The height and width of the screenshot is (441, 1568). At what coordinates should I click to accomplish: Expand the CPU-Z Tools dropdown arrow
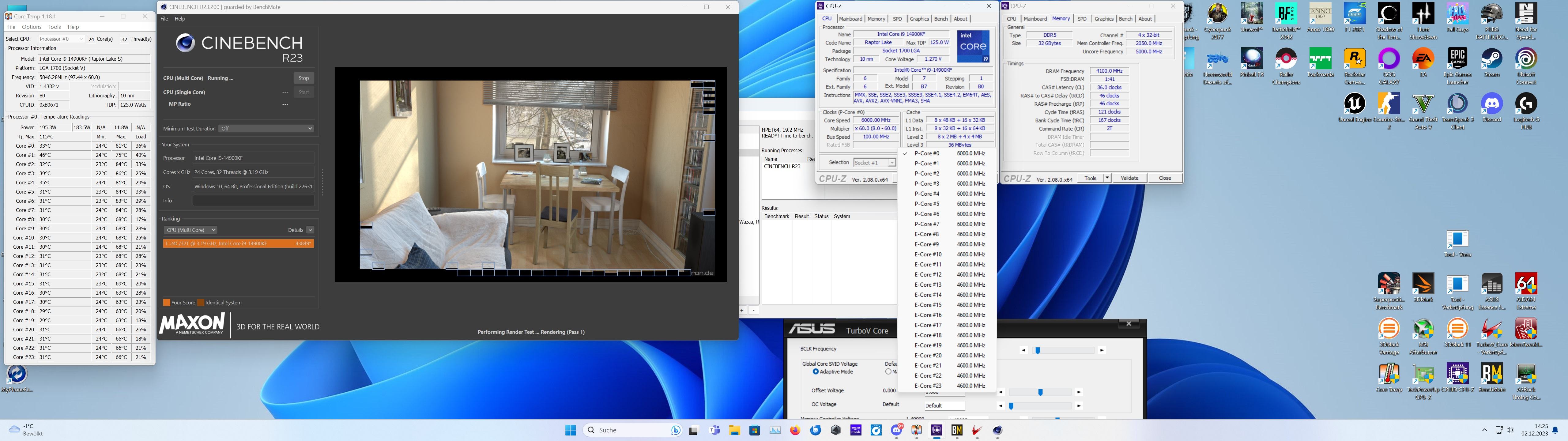[1106, 178]
